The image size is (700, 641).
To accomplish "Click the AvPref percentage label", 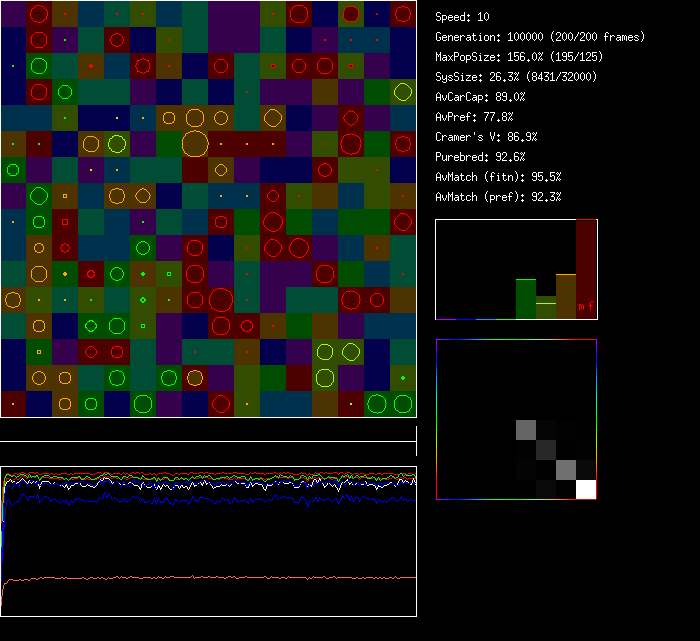I will click(x=474, y=117).
